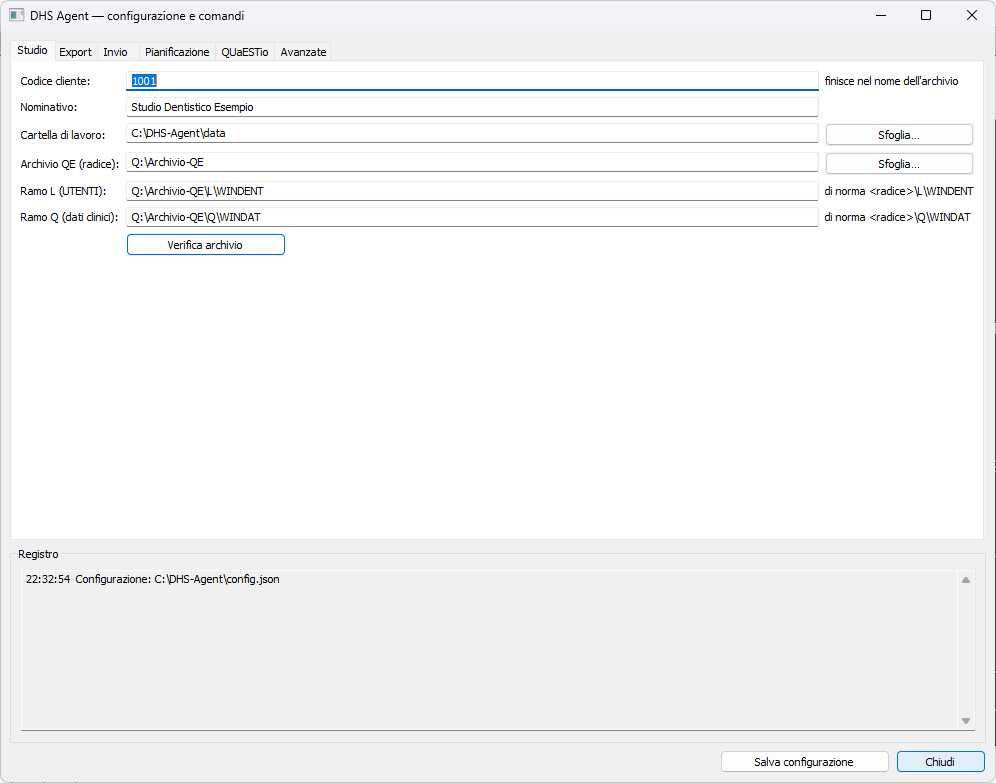This screenshot has width=996, height=783.
Task: Open the Avanzate tab
Action: tap(304, 52)
